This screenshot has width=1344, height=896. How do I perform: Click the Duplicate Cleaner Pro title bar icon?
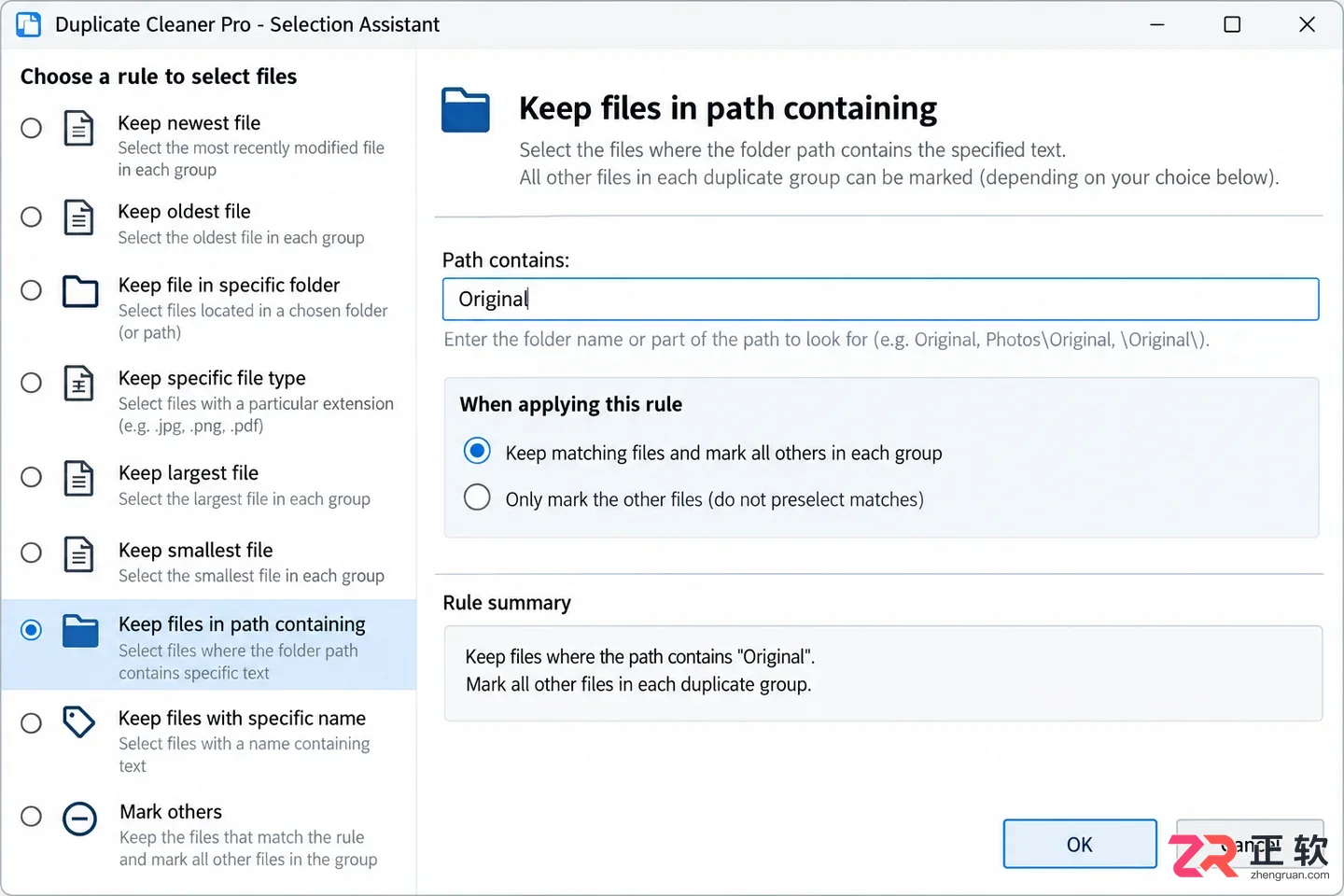coord(28,24)
